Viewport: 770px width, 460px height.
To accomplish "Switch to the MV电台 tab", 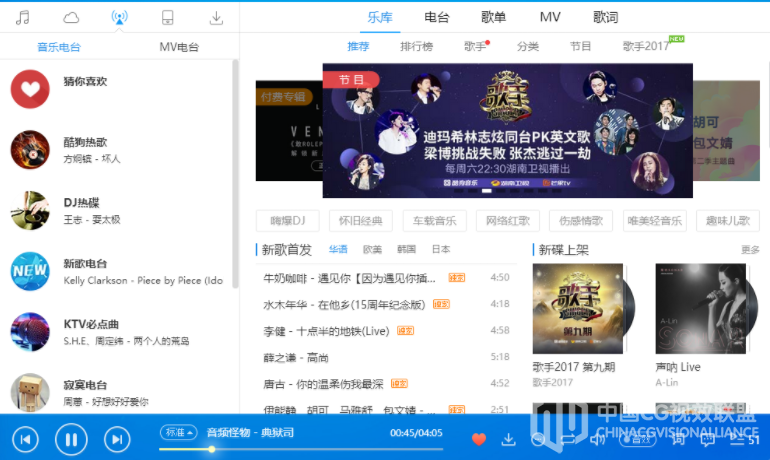I will pos(179,47).
